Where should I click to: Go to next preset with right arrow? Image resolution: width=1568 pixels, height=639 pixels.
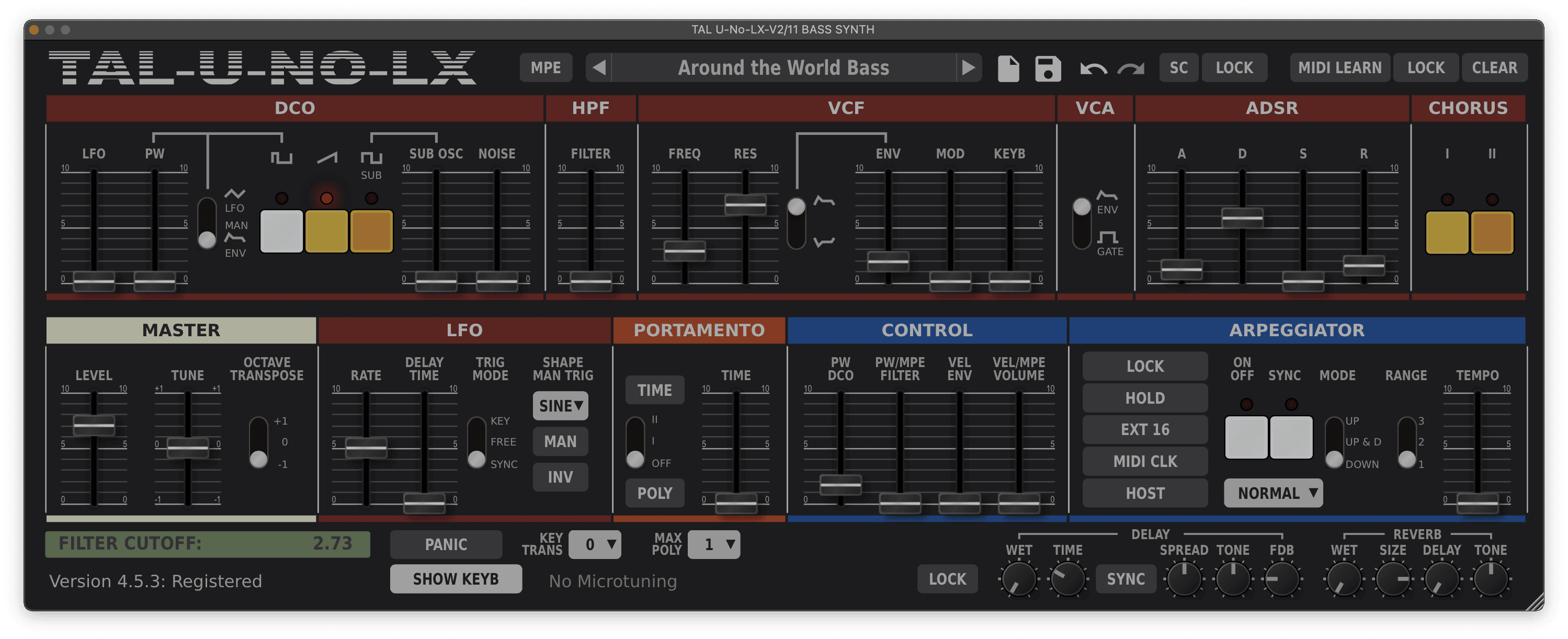(x=968, y=67)
